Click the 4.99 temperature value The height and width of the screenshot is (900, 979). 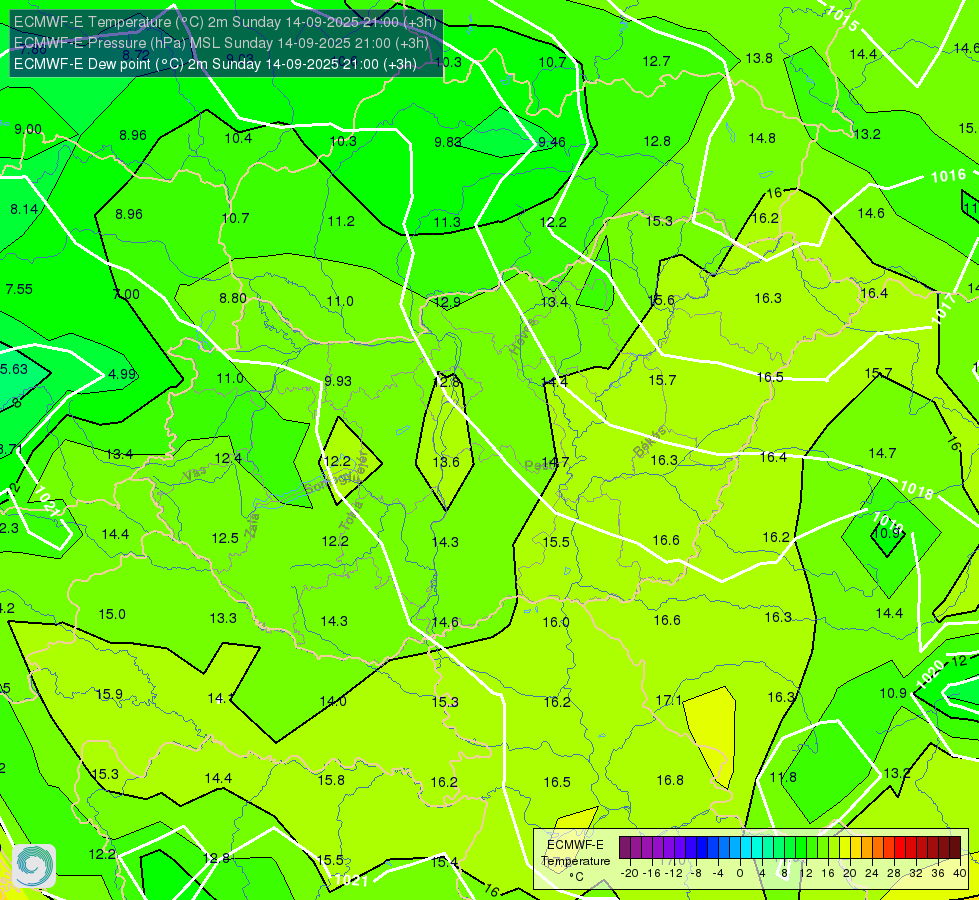coord(122,373)
